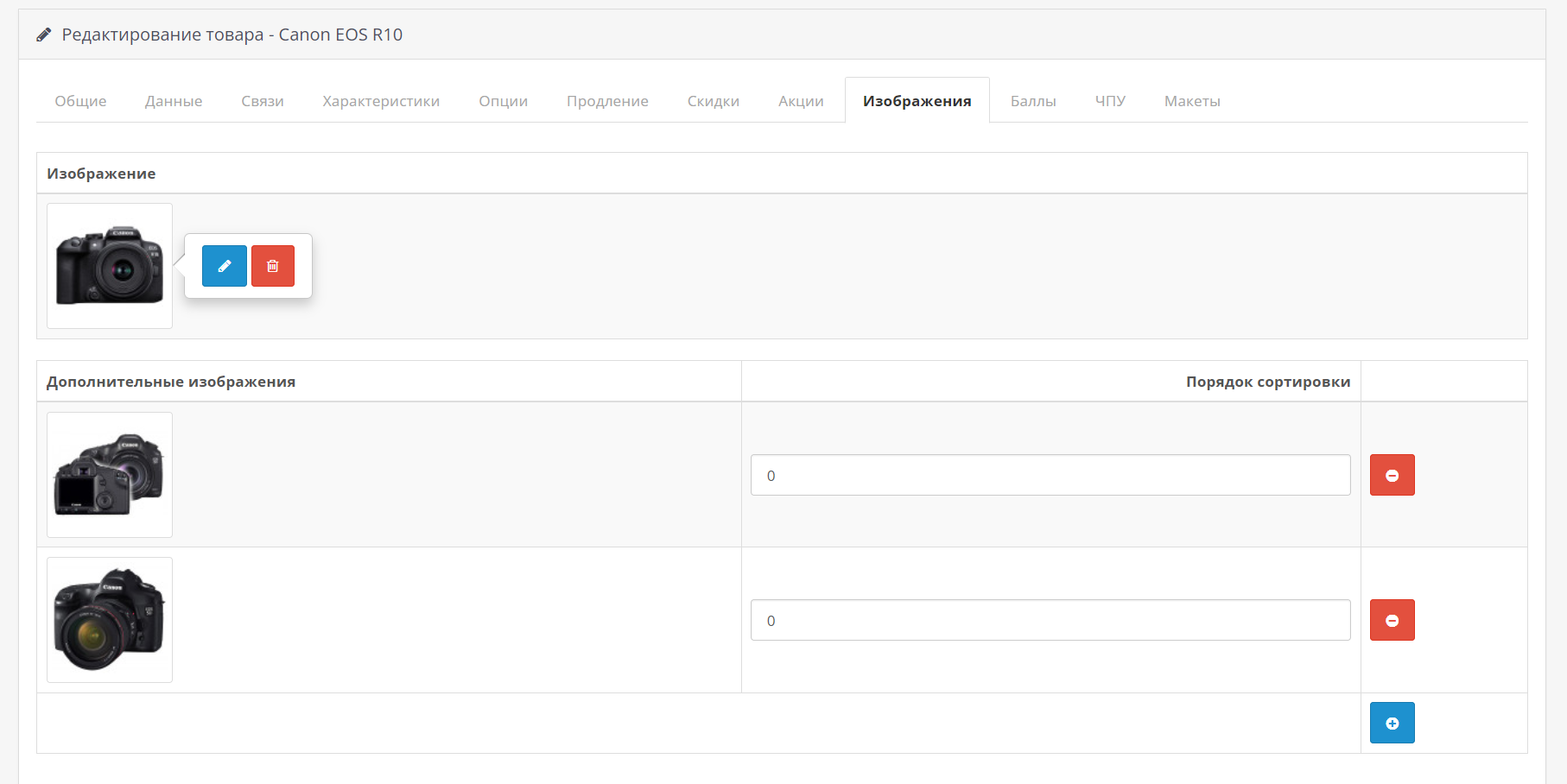
Task: Click the main Canon EOS R10 thumbnail
Action: (110, 266)
